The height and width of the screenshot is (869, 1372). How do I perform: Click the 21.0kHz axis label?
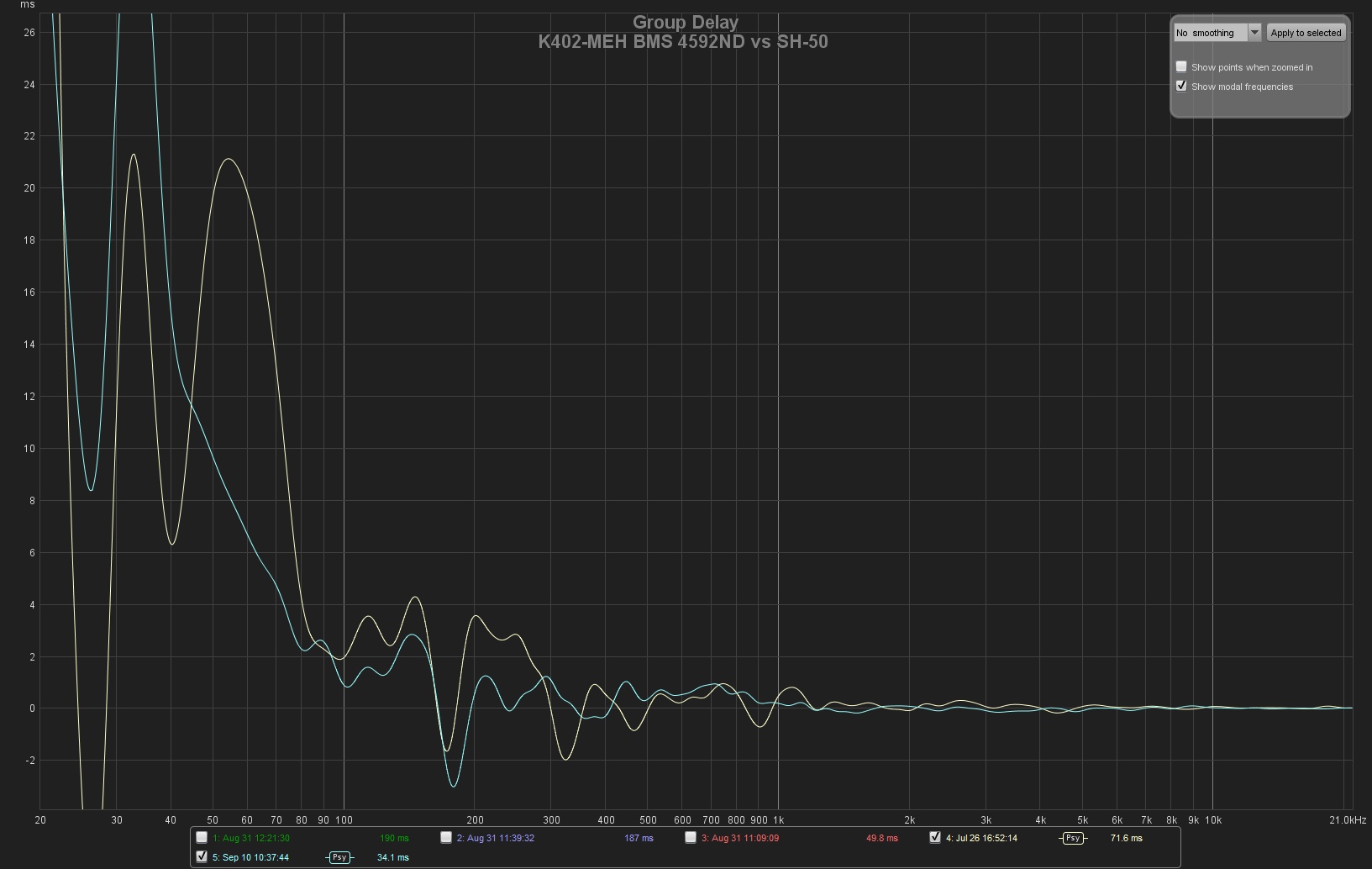point(1347,820)
